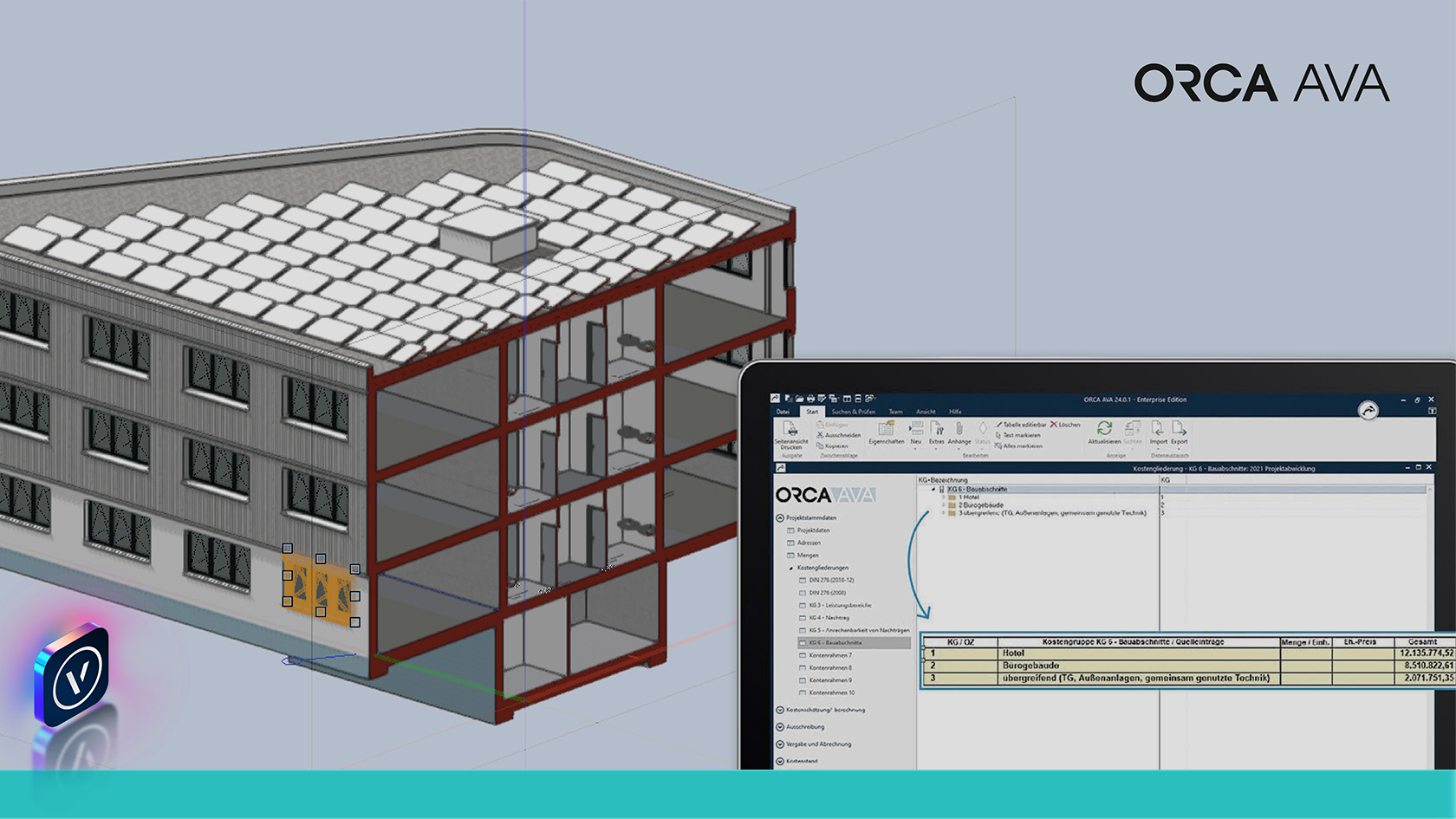Expand the Ausschreibung section

(780, 727)
